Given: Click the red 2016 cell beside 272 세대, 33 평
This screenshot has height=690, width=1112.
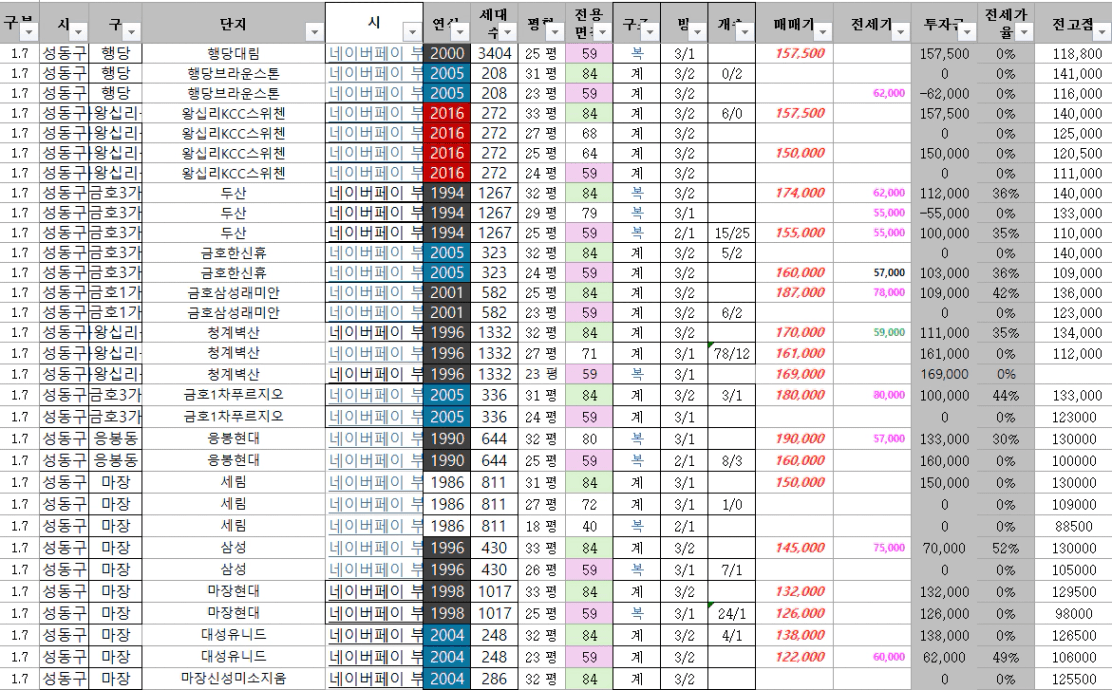Looking at the screenshot, I should (446, 113).
